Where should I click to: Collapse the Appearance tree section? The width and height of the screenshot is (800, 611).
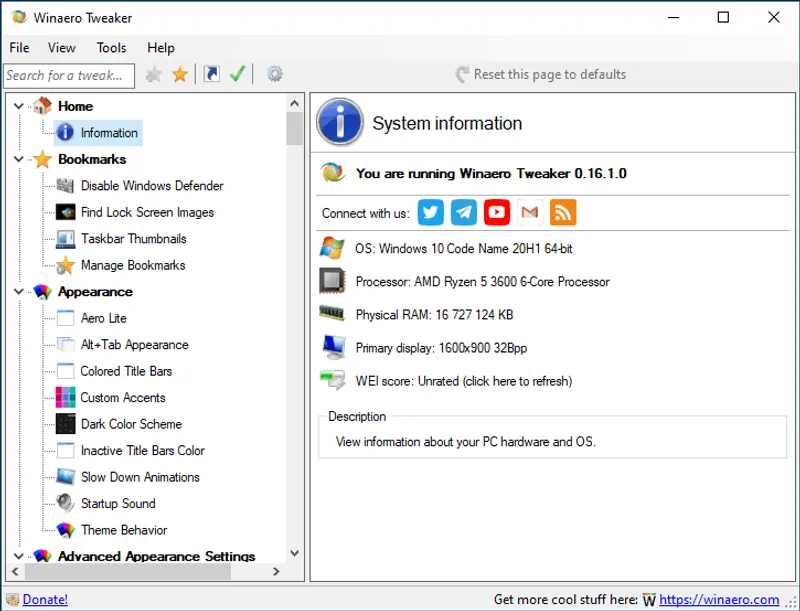(x=17, y=291)
